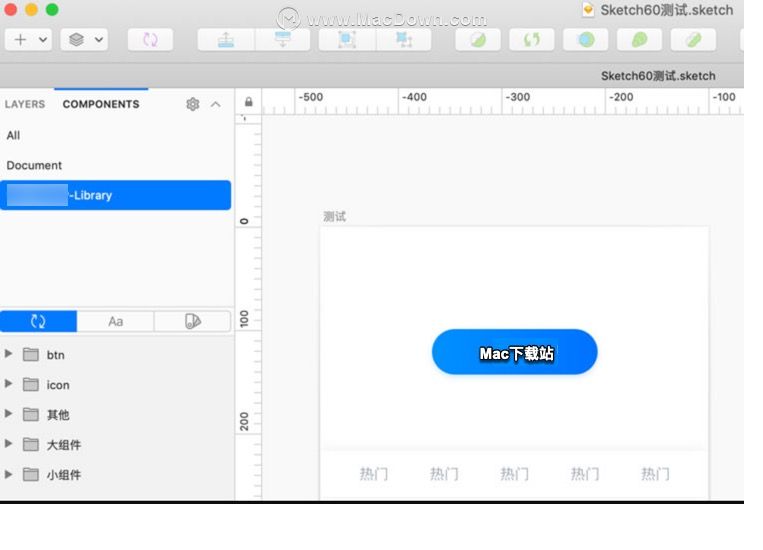Click the blue Mac下载站 button on canvas

point(515,353)
